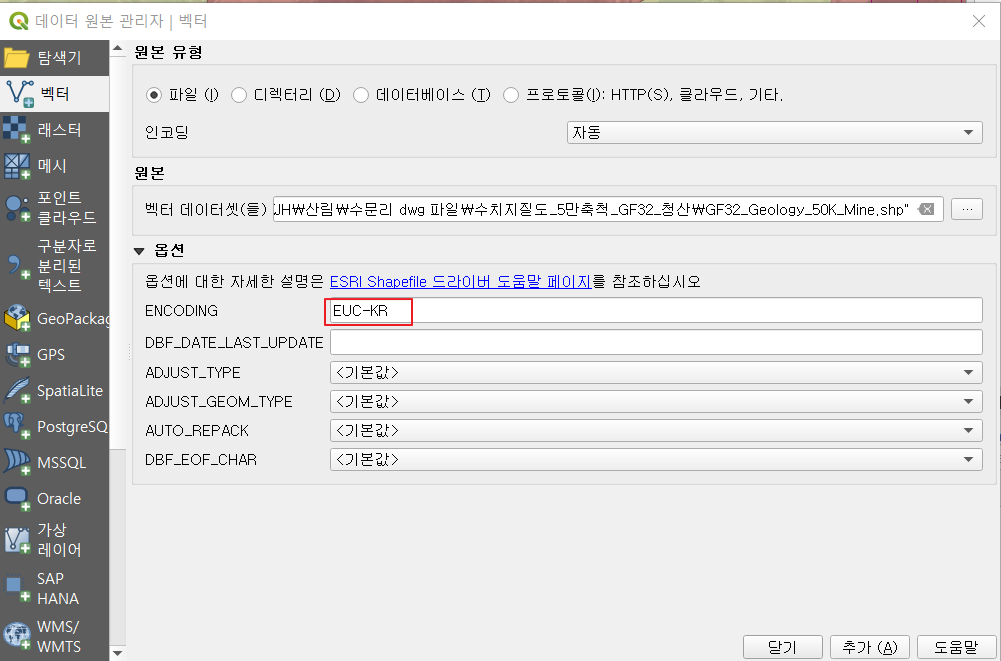This screenshot has height=661, width=1001.
Task: Open the PostgreSQL elephant icon
Action: point(16,426)
